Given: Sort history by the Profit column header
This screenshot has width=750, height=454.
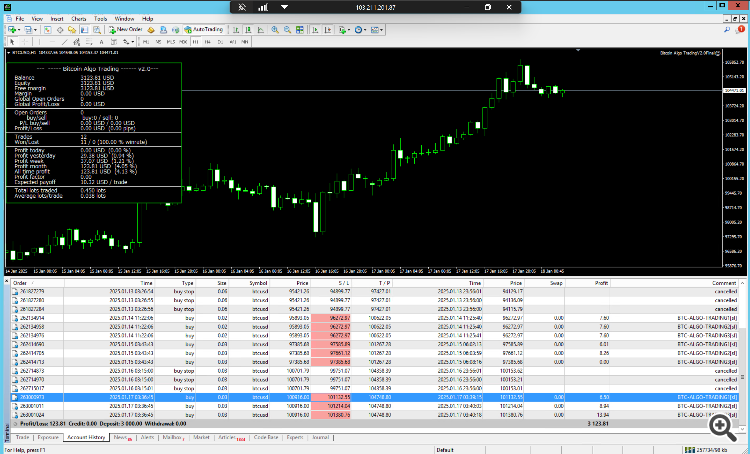Looking at the screenshot, I should pyautogui.click(x=587, y=283).
